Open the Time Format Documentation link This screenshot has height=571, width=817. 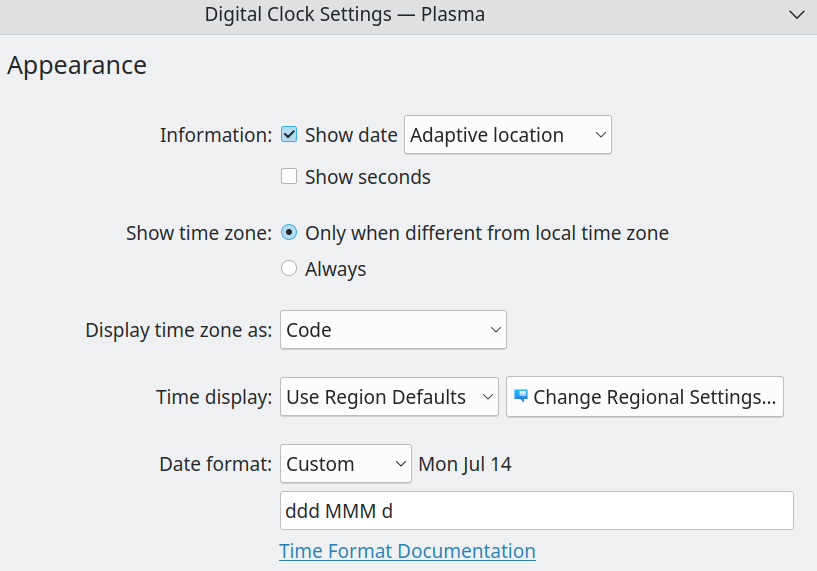(x=407, y=551)
